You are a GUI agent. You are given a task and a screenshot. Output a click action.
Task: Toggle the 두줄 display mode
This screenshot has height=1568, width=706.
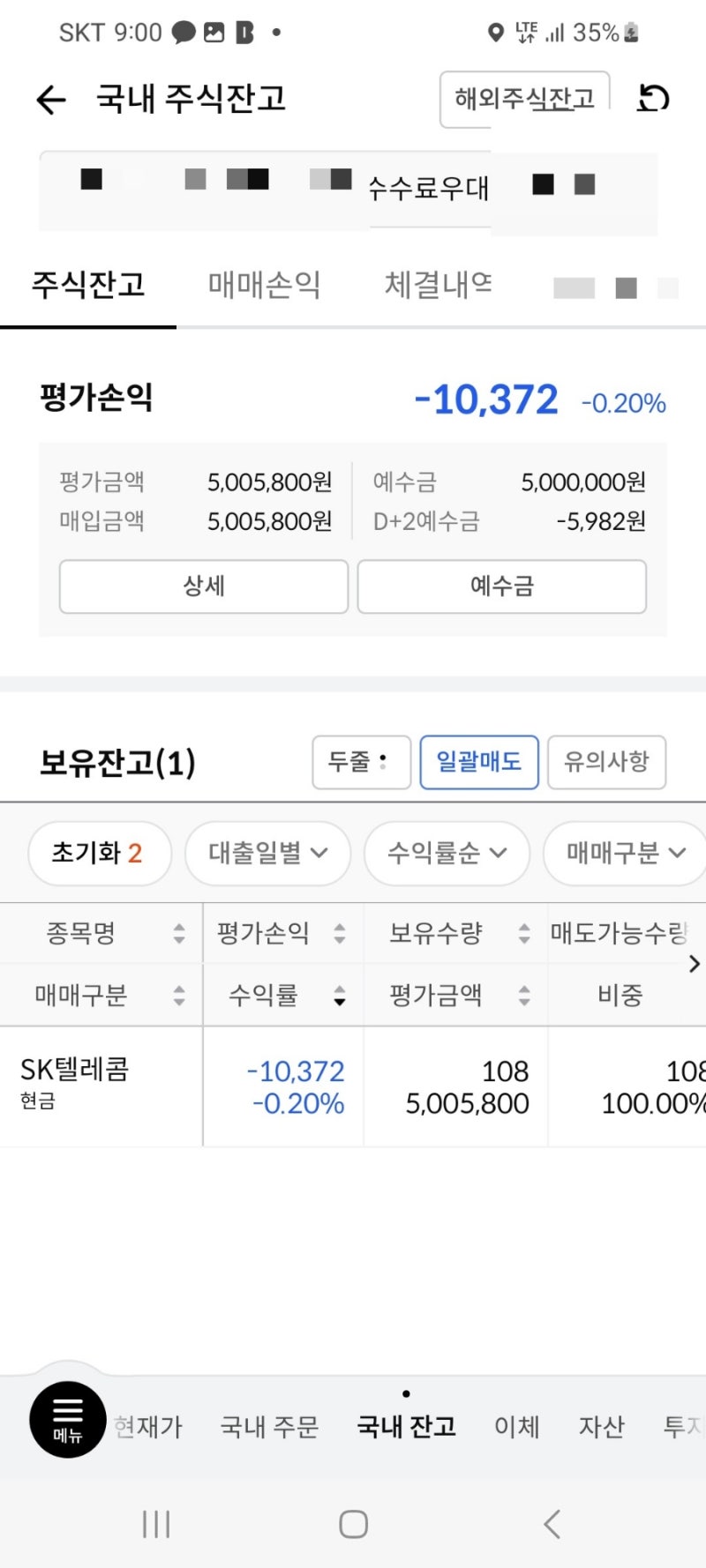click(x=361, y=762)
